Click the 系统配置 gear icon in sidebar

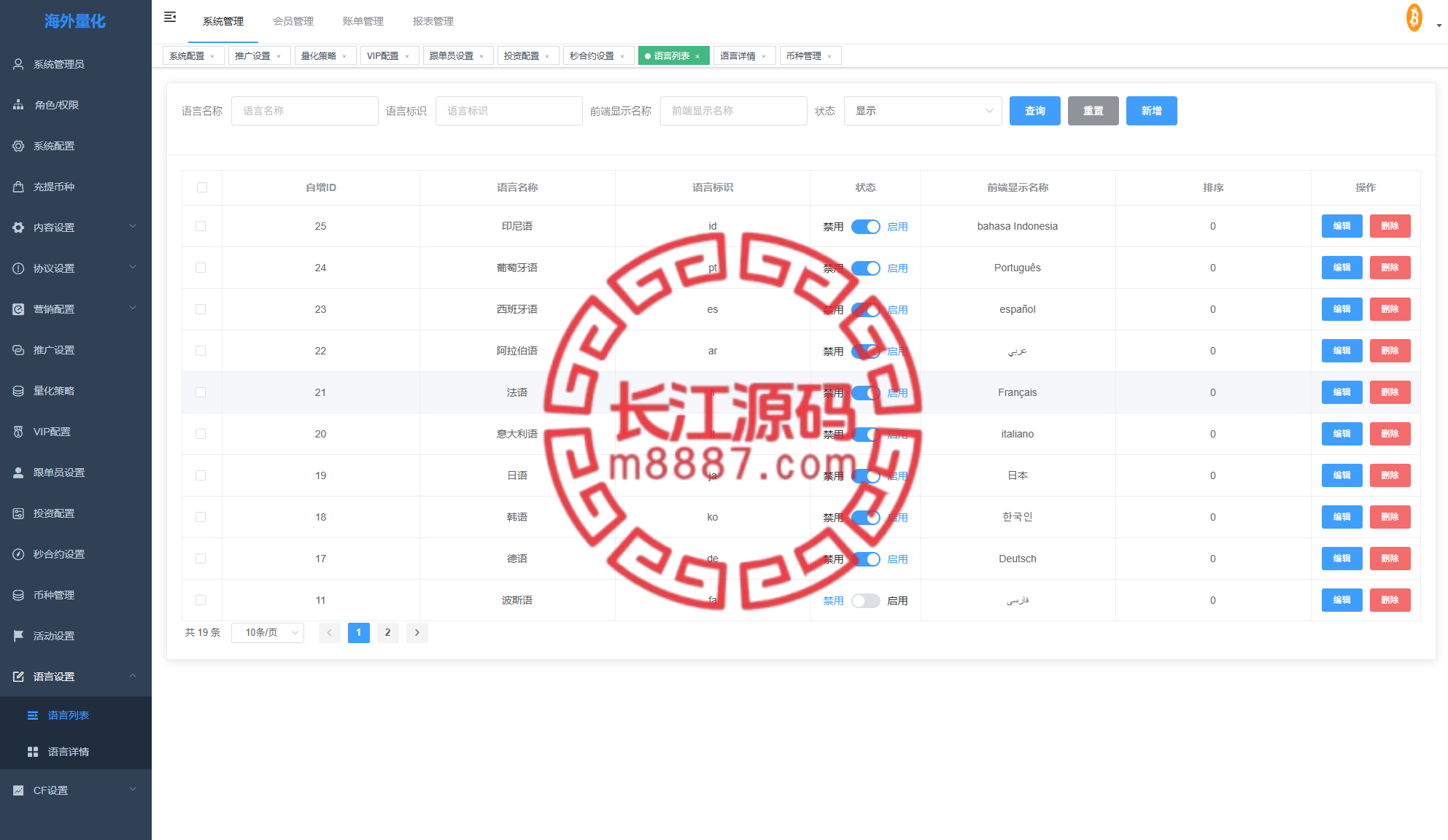[18, 146]
